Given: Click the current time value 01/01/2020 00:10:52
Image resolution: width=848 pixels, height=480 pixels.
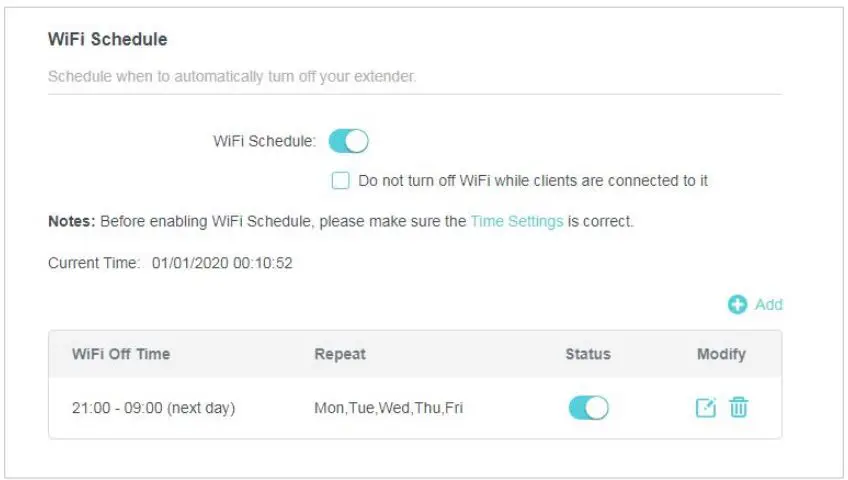Looking at the screenshot, I should (221, 264).
